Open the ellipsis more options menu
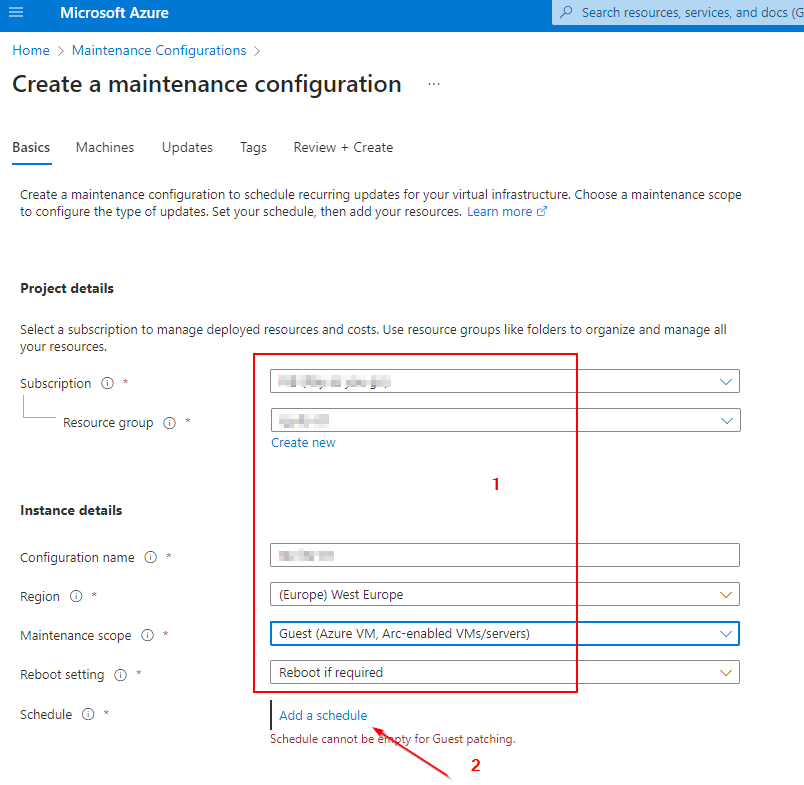Image resolution: width=804 pixels, height=785 pixels. pos(434,84)
